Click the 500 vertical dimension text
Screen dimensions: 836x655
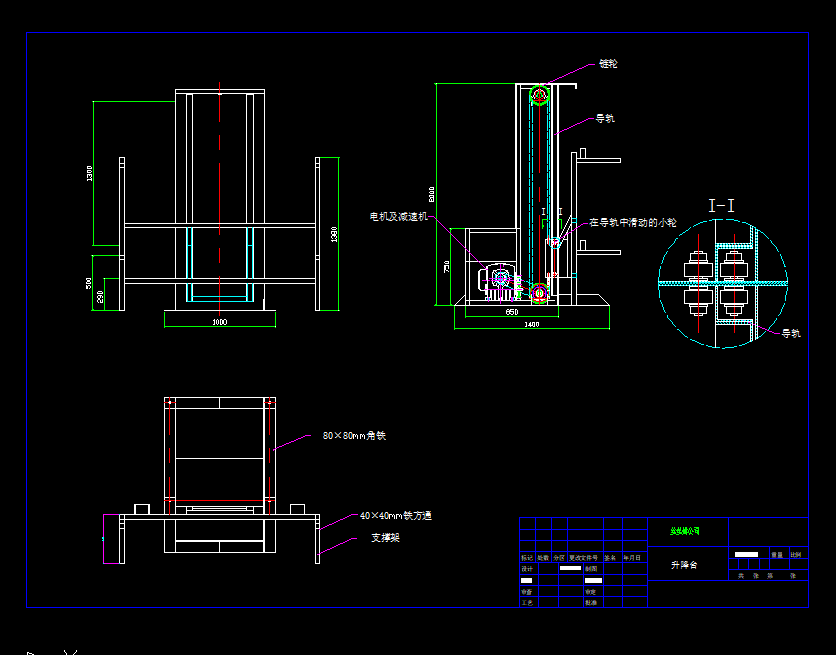pos(89,283)
